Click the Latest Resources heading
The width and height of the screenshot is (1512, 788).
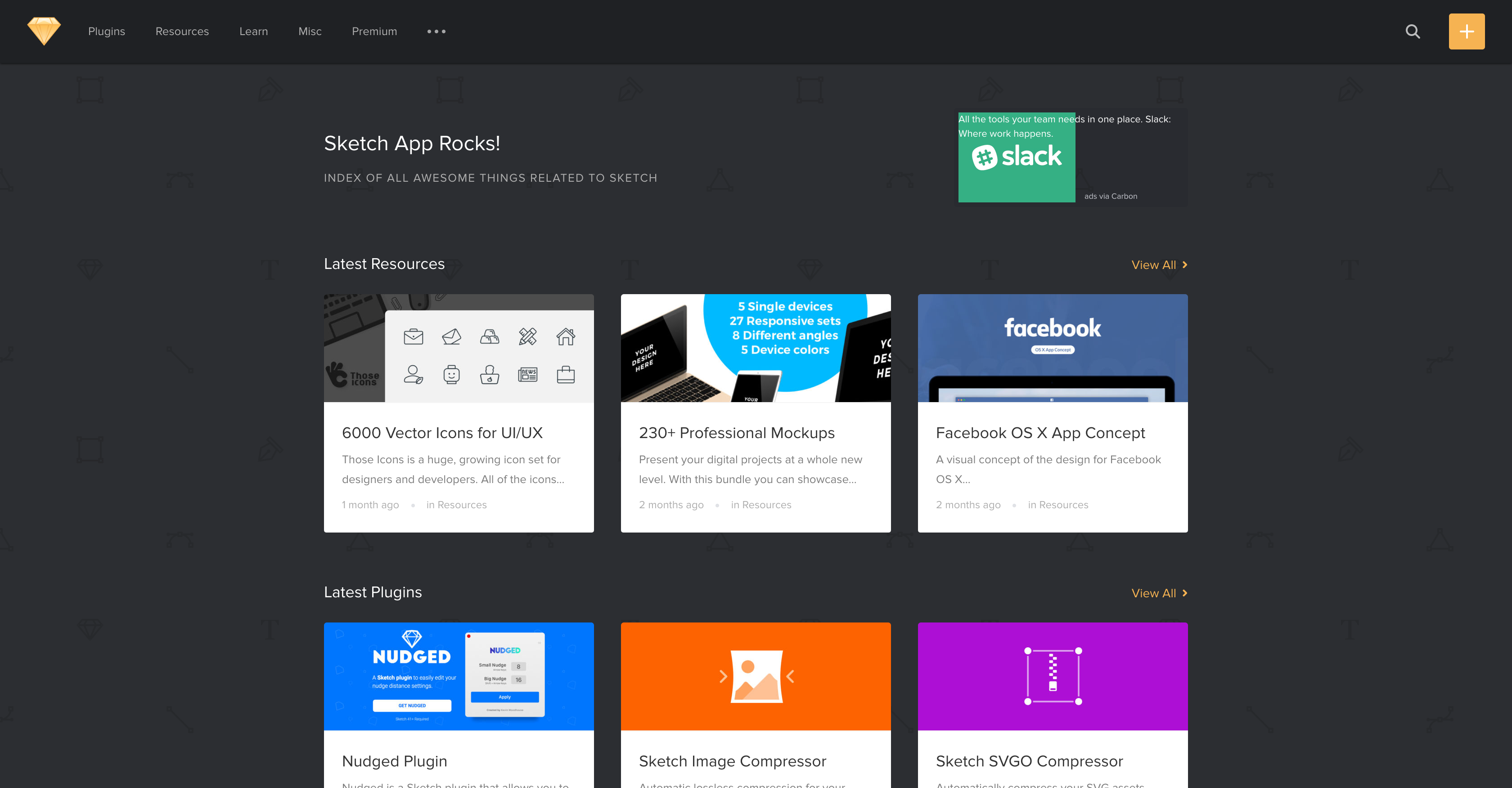tap(384, 264)
